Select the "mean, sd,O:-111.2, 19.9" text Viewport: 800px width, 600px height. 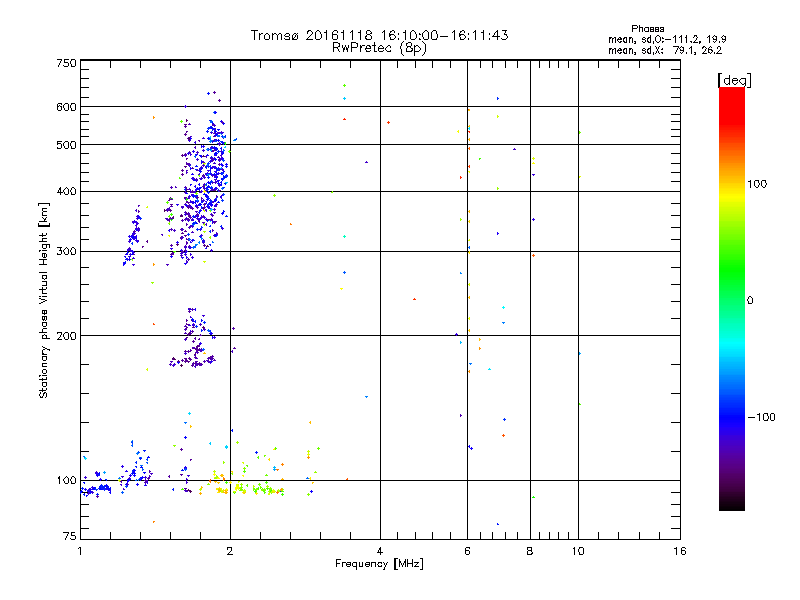[x=667, y=39]
